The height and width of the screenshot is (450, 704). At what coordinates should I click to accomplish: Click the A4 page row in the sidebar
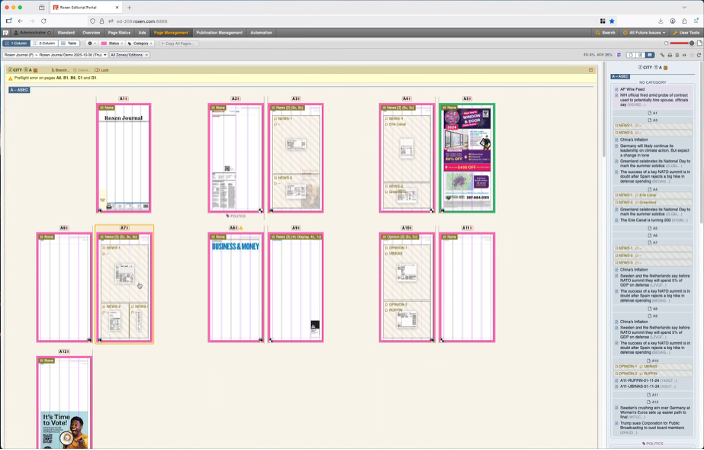[653, 190]
